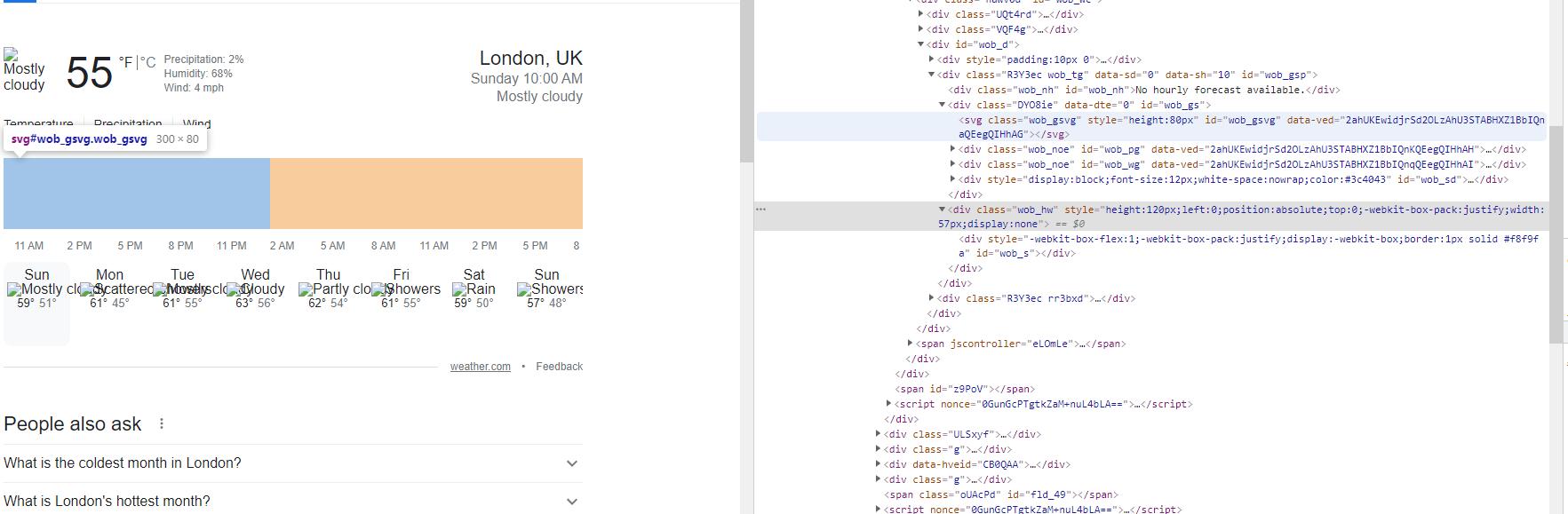Open the three-dot menu beside People also ask

162,423
